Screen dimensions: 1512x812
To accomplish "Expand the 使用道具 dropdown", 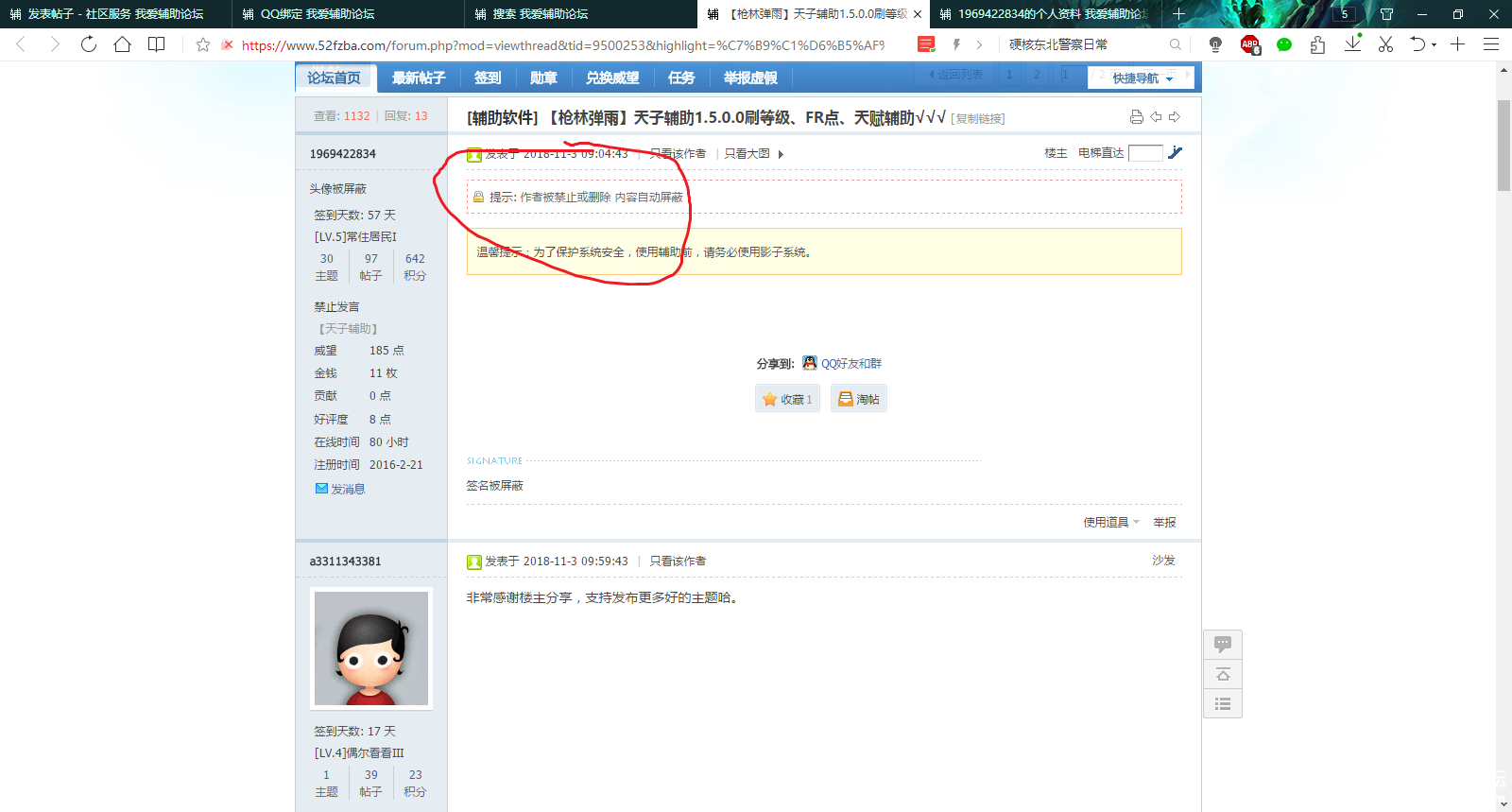I will point(1110,523).
